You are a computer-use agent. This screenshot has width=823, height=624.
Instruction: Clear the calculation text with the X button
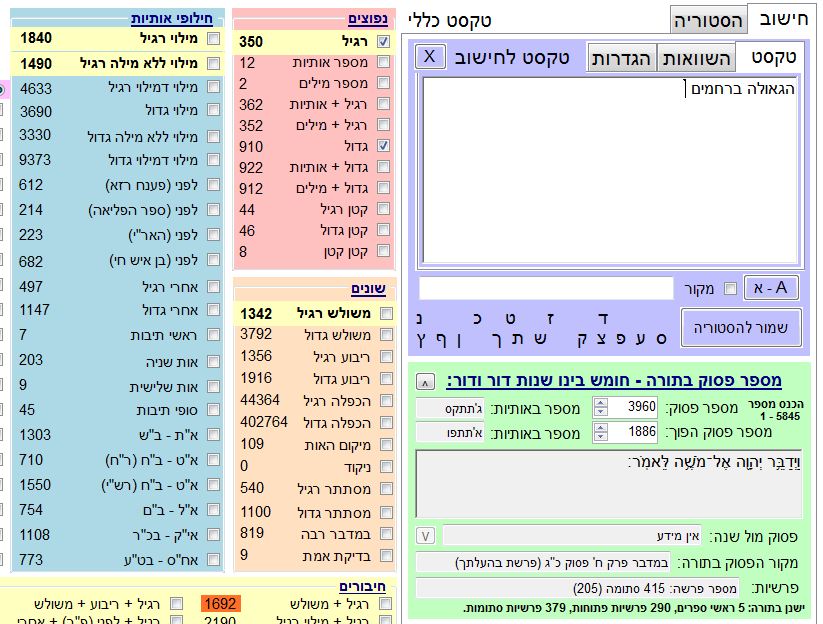(x=429, y=56)
